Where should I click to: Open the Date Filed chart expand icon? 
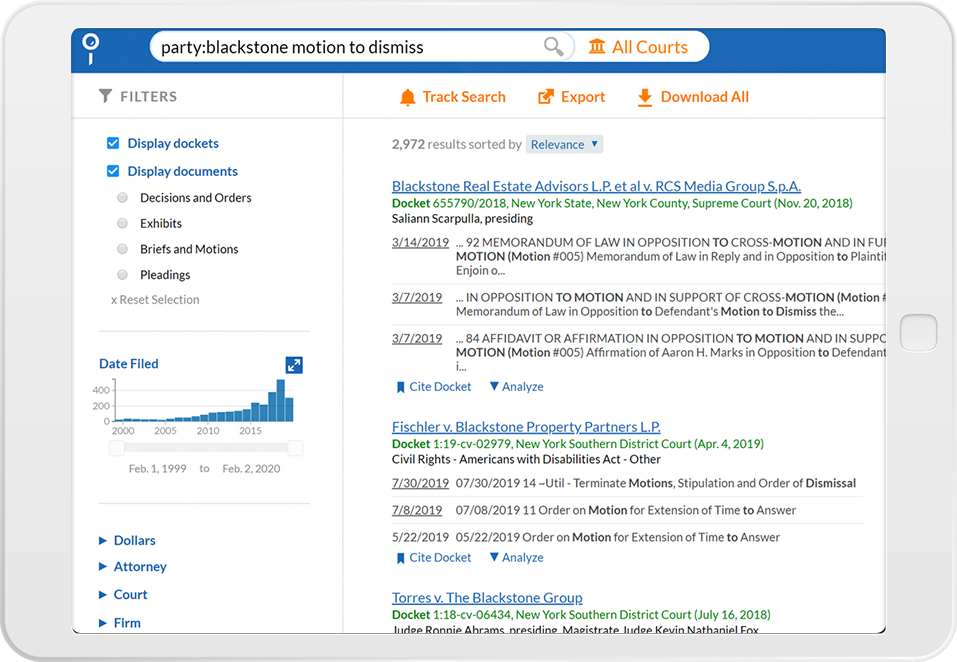pos(293,365)
